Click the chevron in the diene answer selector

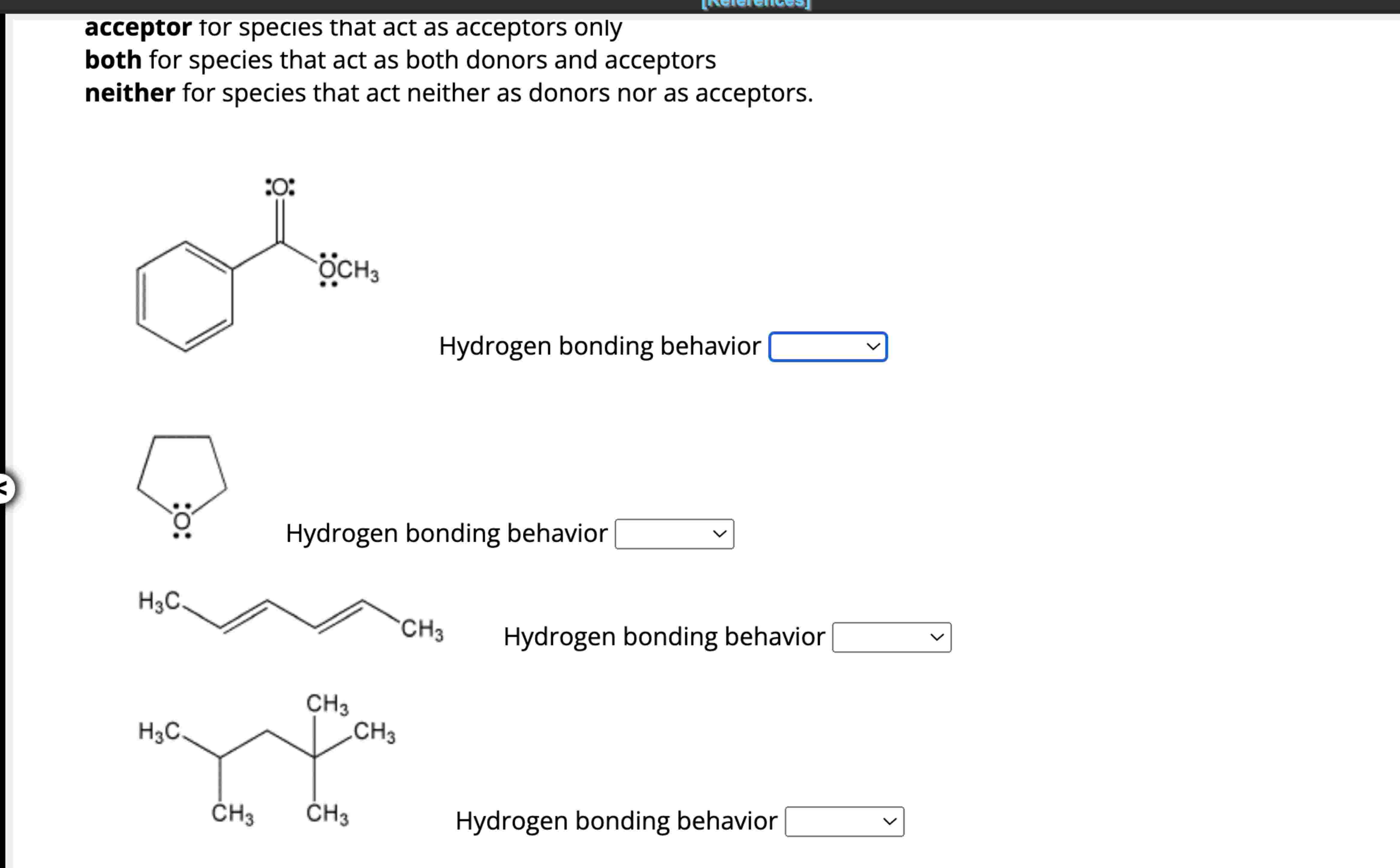[937, 637]
